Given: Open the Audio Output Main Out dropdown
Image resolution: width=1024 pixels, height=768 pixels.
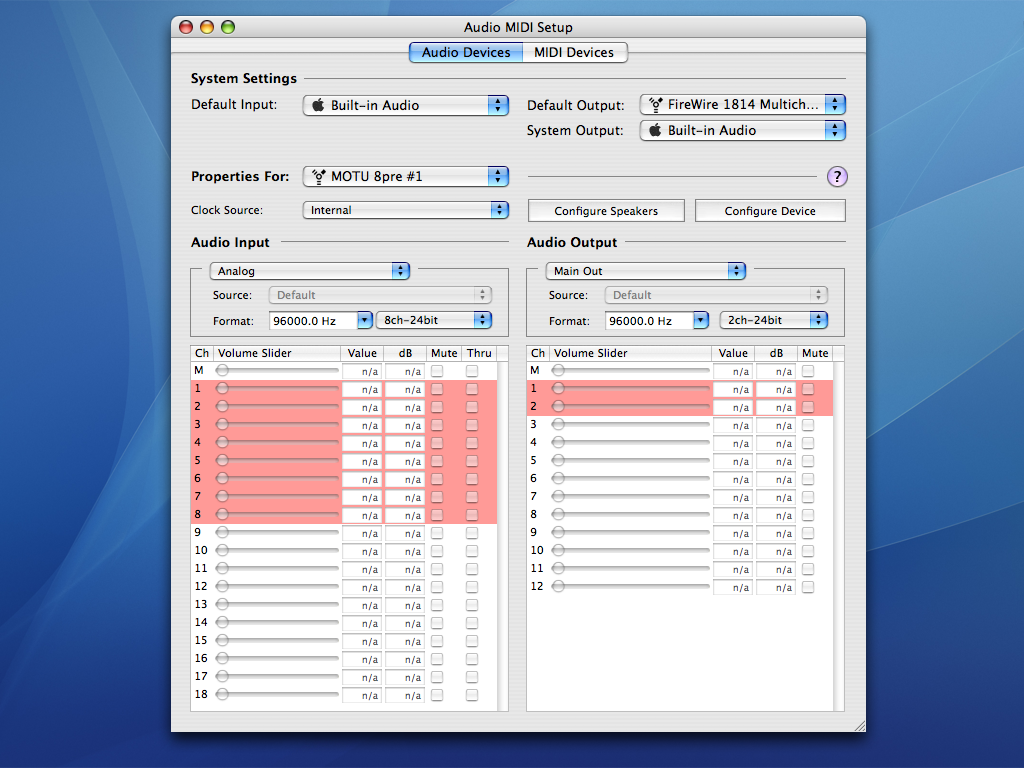Looking at the screenshot, I should pyautogui.click(x=645, y=271).
